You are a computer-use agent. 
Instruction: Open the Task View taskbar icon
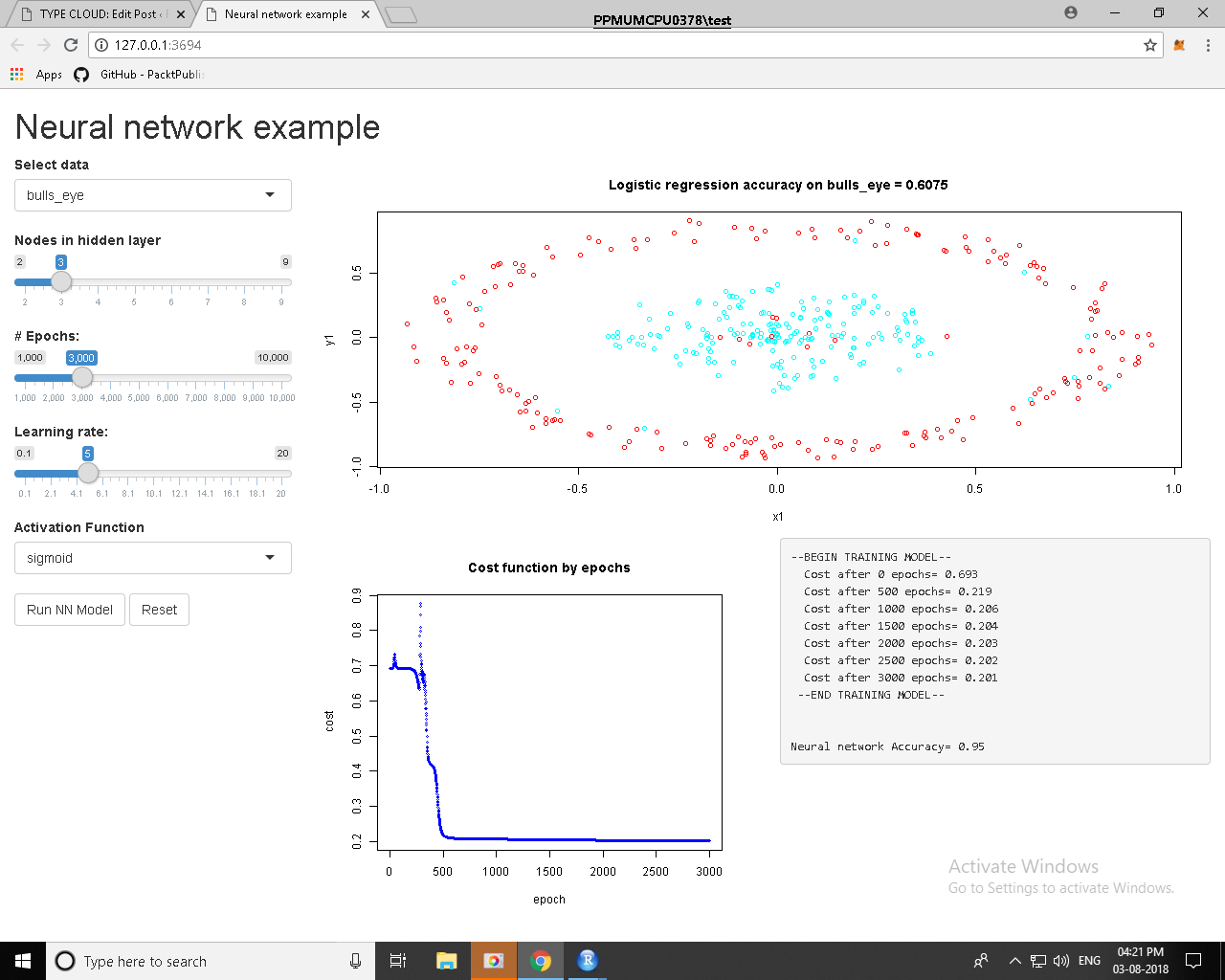tap(398, 960)
